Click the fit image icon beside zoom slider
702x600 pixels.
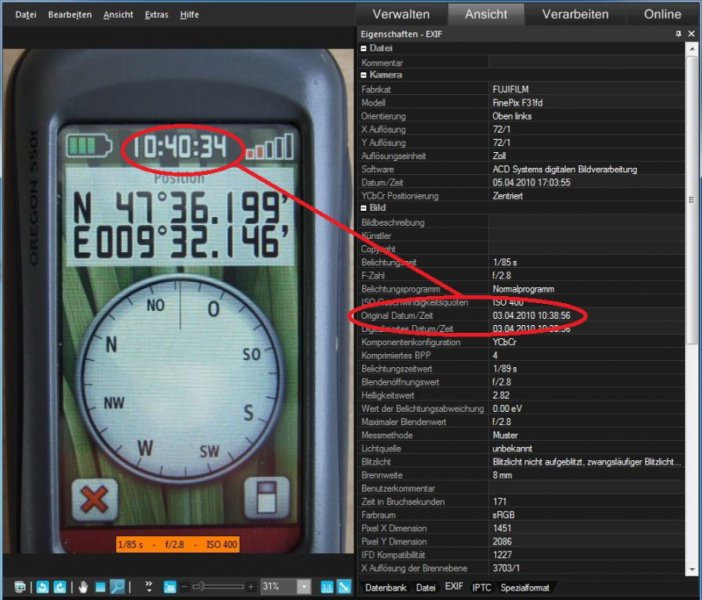[170, 587]
